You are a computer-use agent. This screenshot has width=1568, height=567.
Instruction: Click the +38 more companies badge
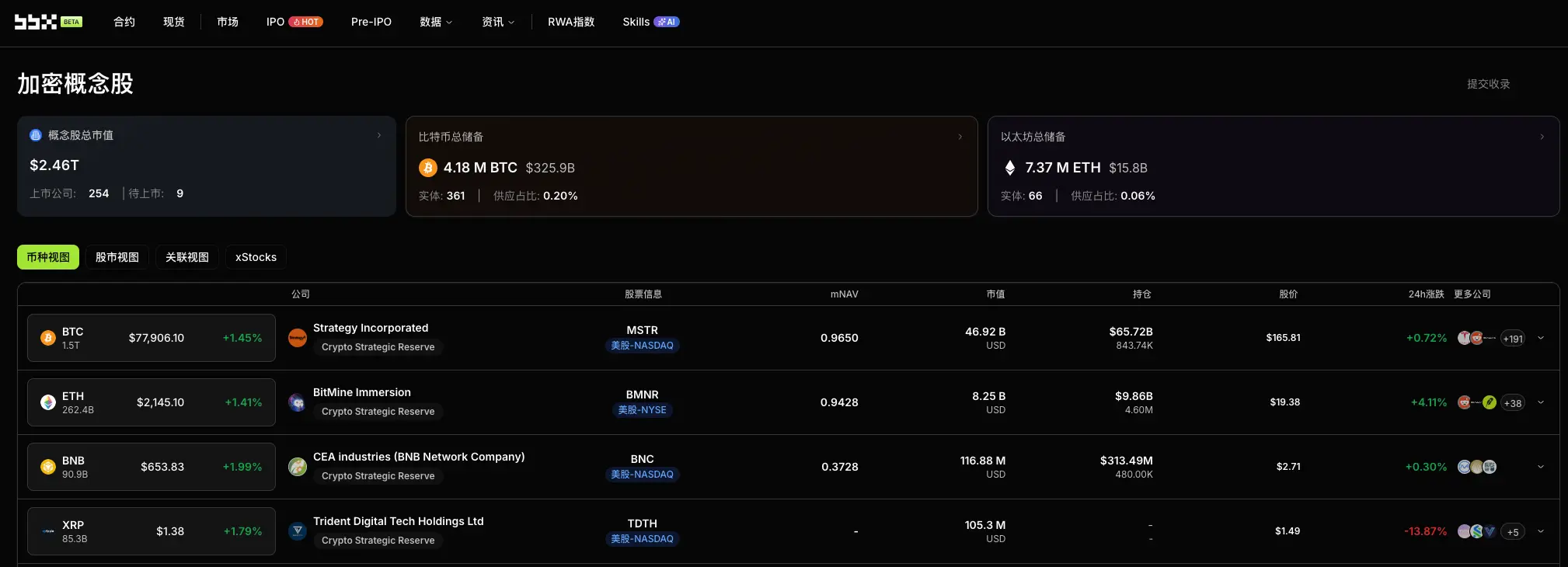(x=1513, y=403)
